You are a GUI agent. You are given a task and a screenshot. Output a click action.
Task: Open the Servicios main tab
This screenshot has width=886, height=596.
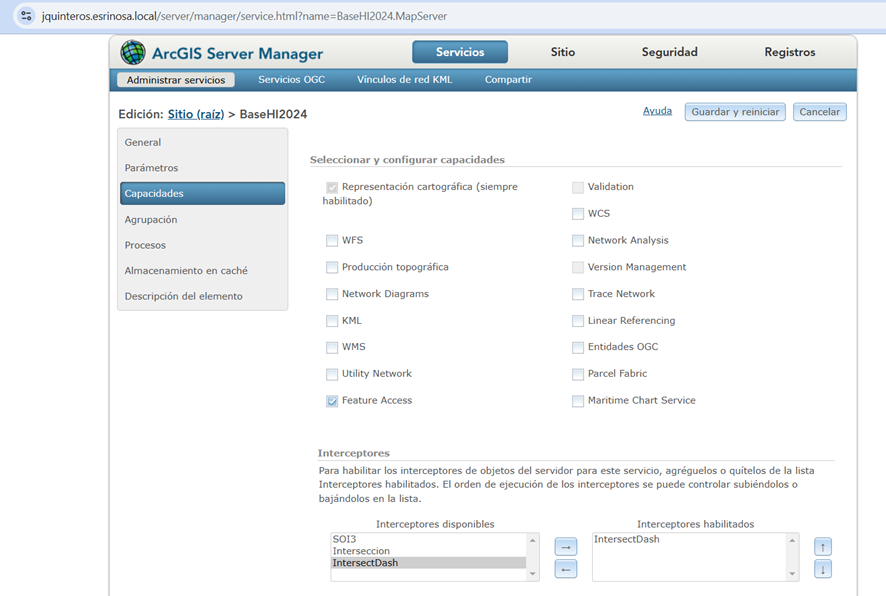tap(460, 52)
